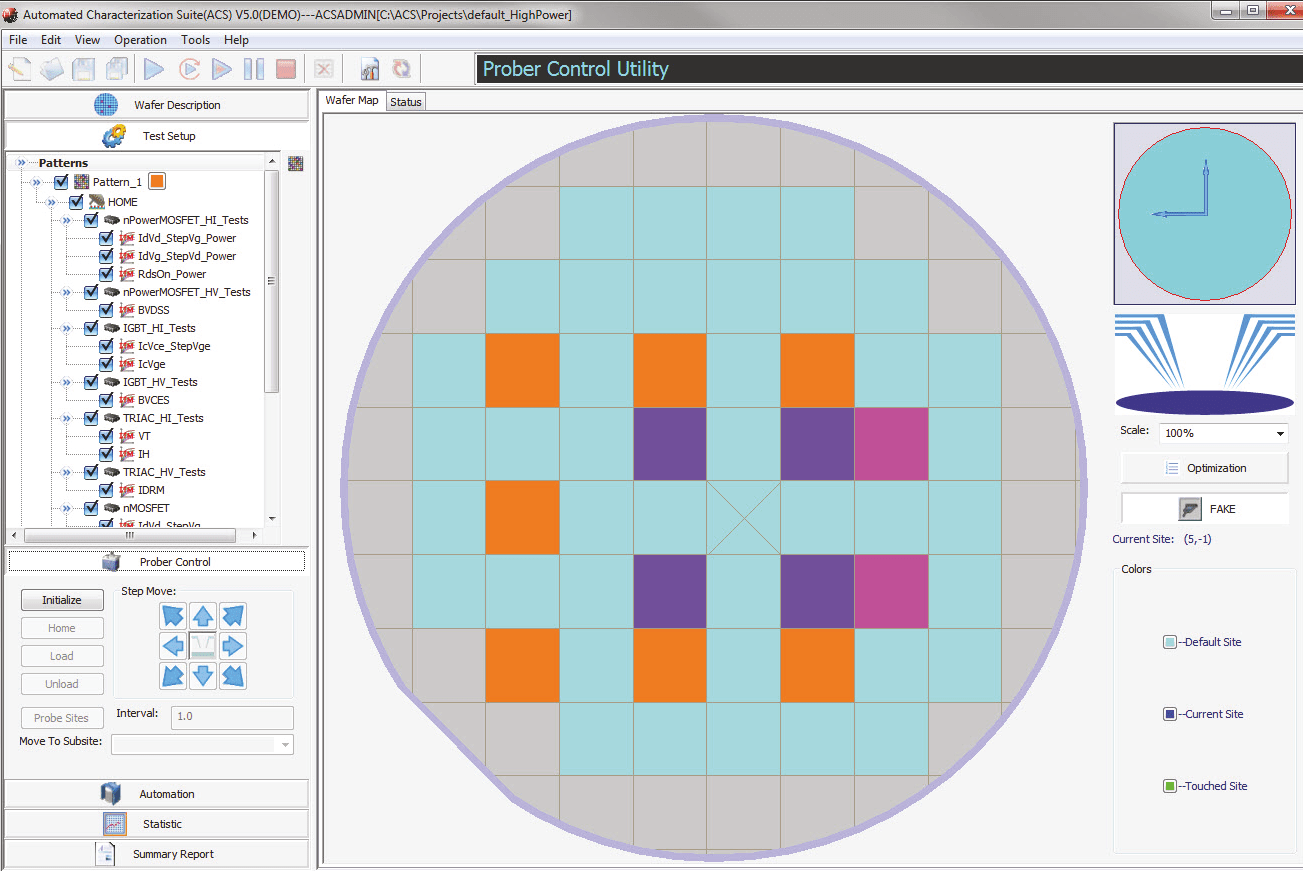The width and height of the screenshot is (1303, 871).
Task: Click the probe contact icon in step-move center
Action: tap(203, 646)
